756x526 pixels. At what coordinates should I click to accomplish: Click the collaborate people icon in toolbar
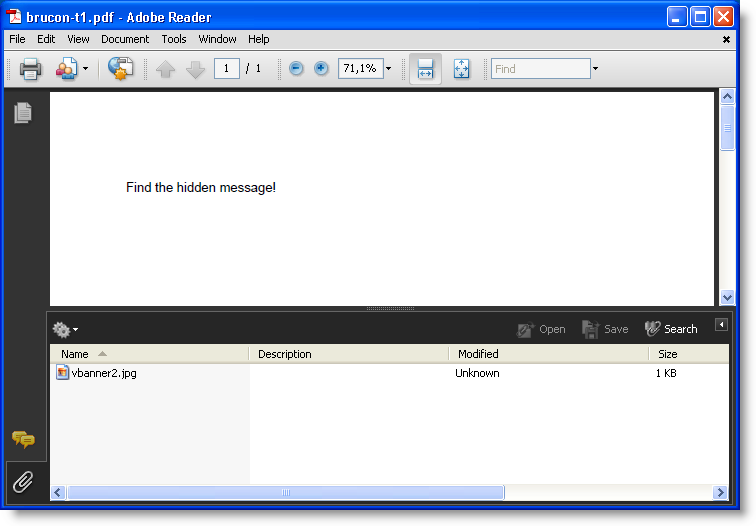pyautogui.click(x=67, y=69)
